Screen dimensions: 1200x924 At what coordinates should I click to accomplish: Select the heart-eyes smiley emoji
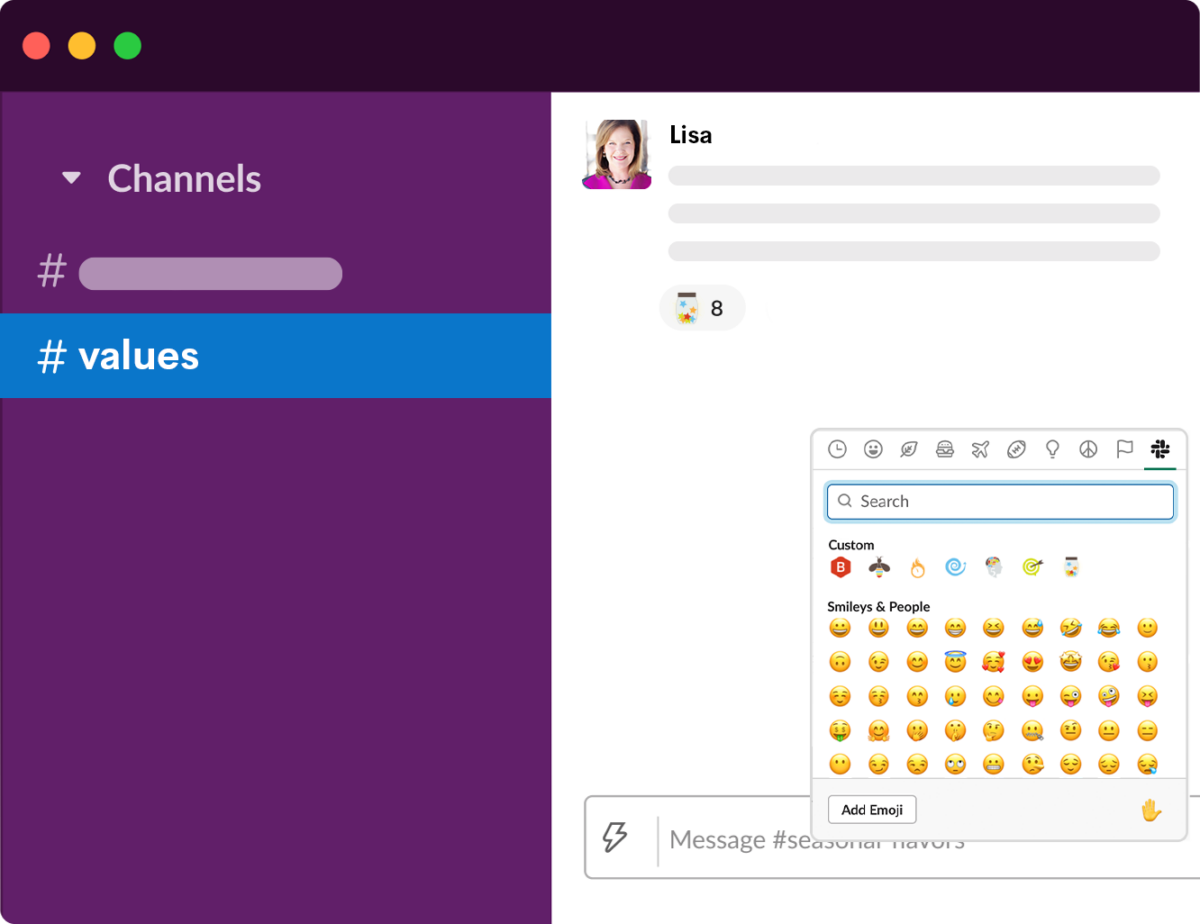click(x=1032, y=662)
